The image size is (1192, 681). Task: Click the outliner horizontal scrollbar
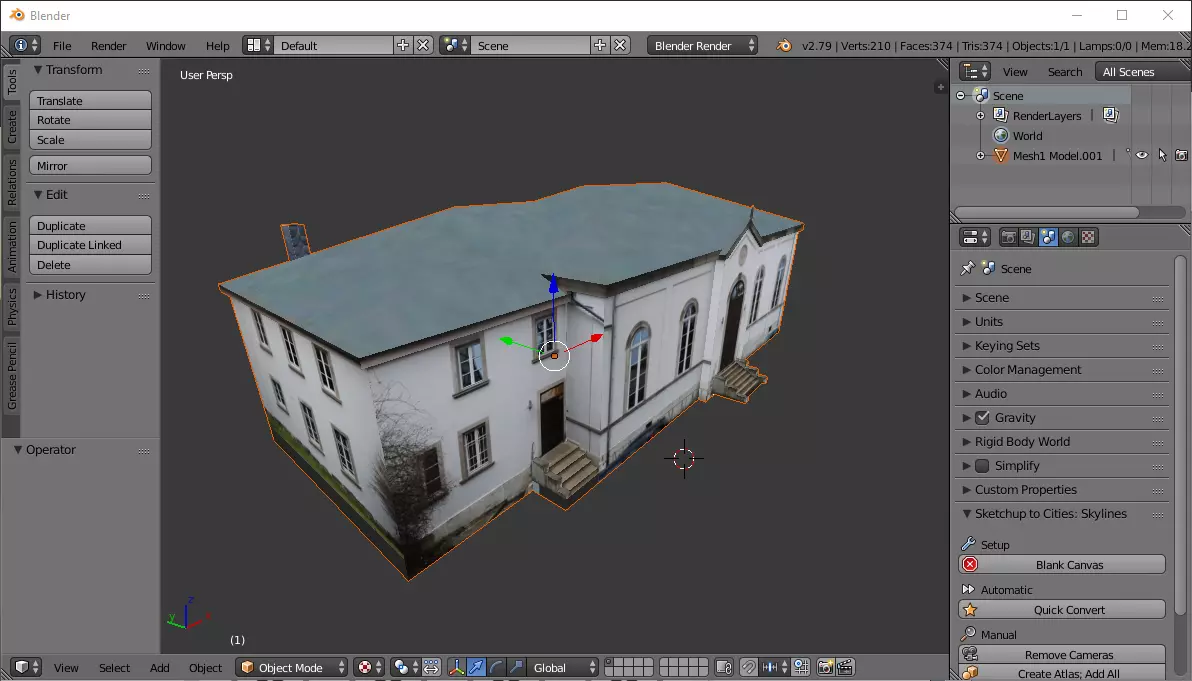[x=1046, y=212]
